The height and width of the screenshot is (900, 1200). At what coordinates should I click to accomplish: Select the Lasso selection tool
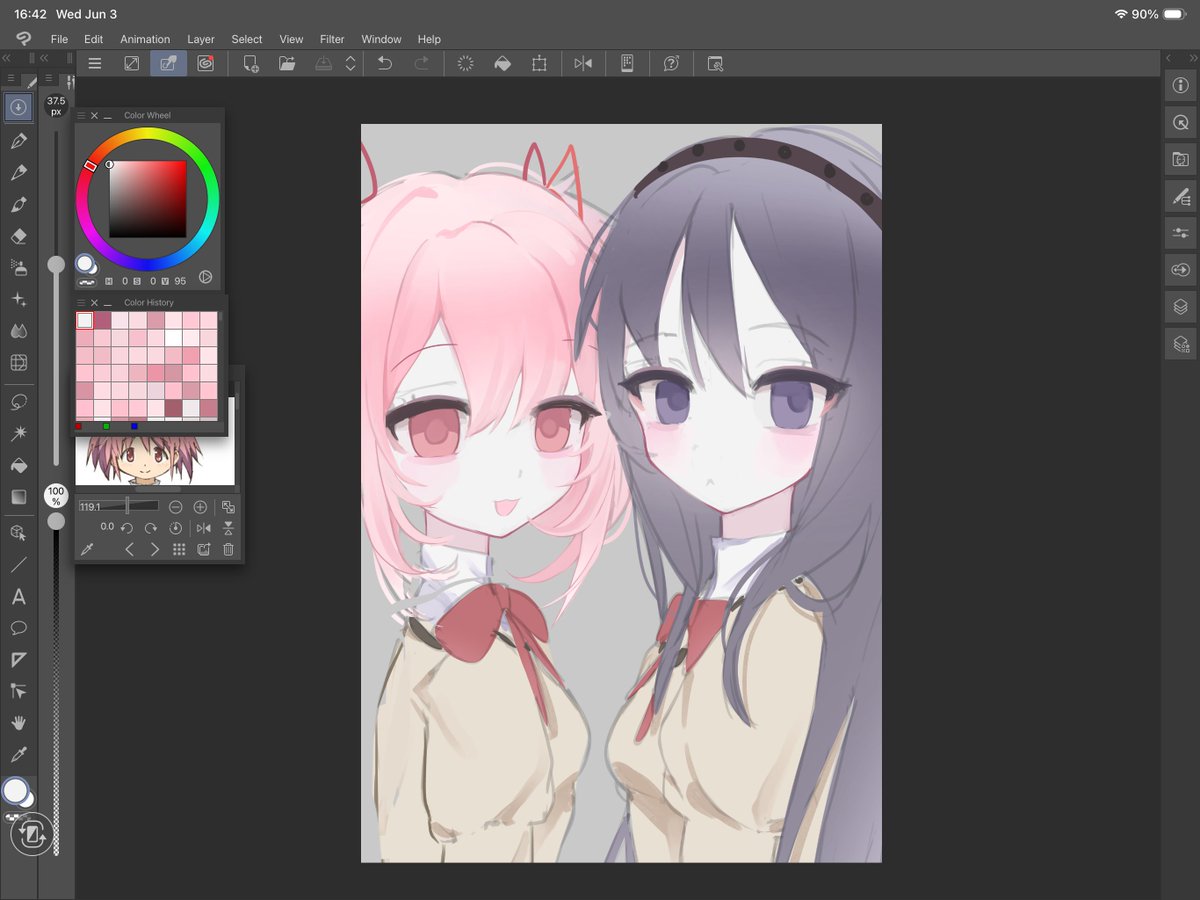18,402
